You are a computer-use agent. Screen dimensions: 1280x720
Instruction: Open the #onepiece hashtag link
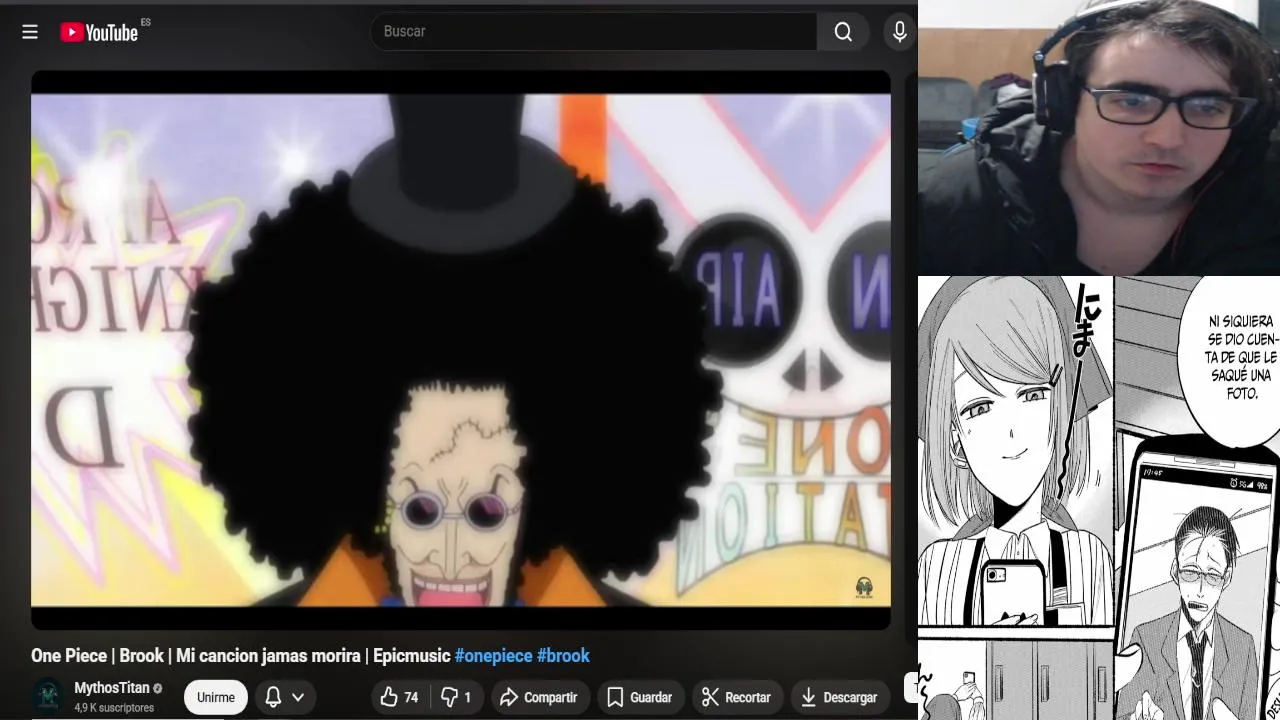[493, 656]
